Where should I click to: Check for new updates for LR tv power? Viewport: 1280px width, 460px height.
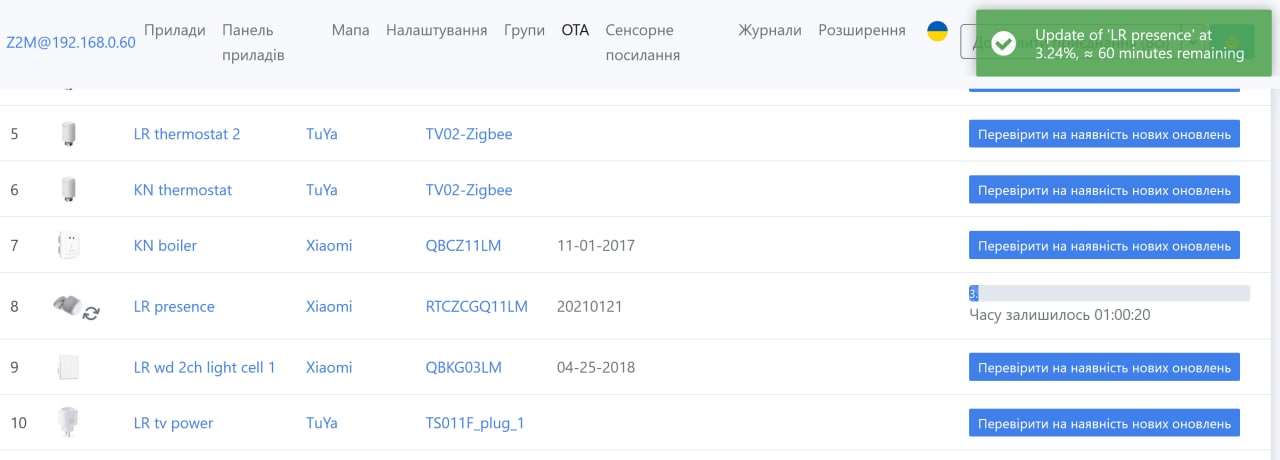(1104, 422)
